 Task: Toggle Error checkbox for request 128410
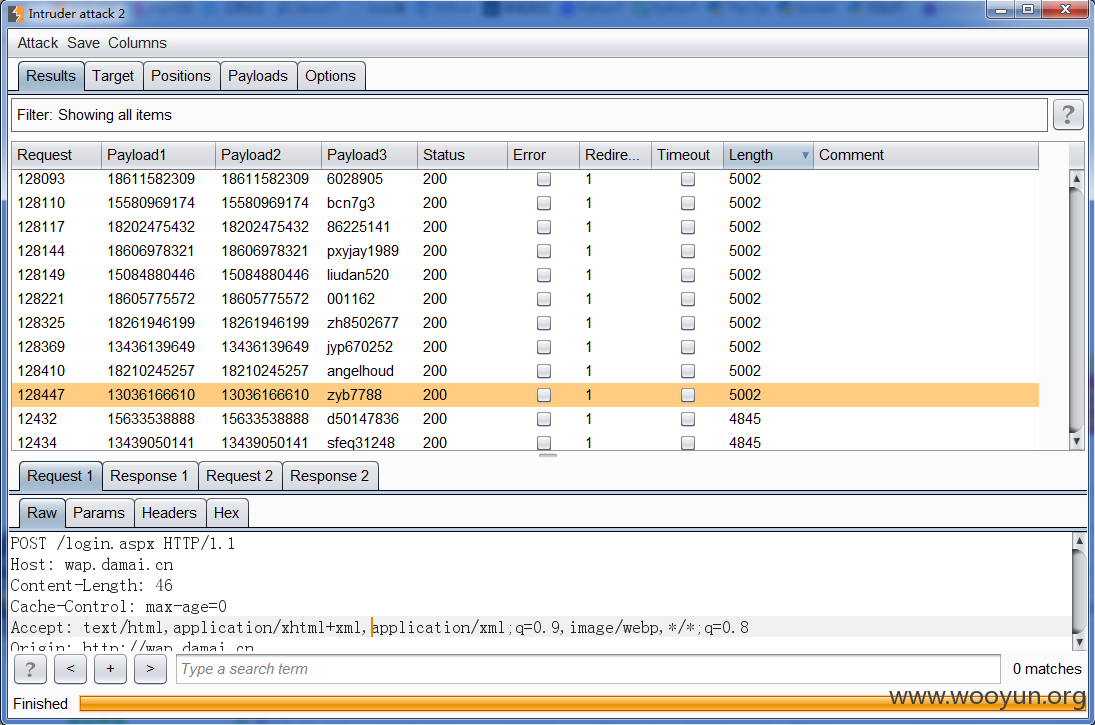coord(543,371)
